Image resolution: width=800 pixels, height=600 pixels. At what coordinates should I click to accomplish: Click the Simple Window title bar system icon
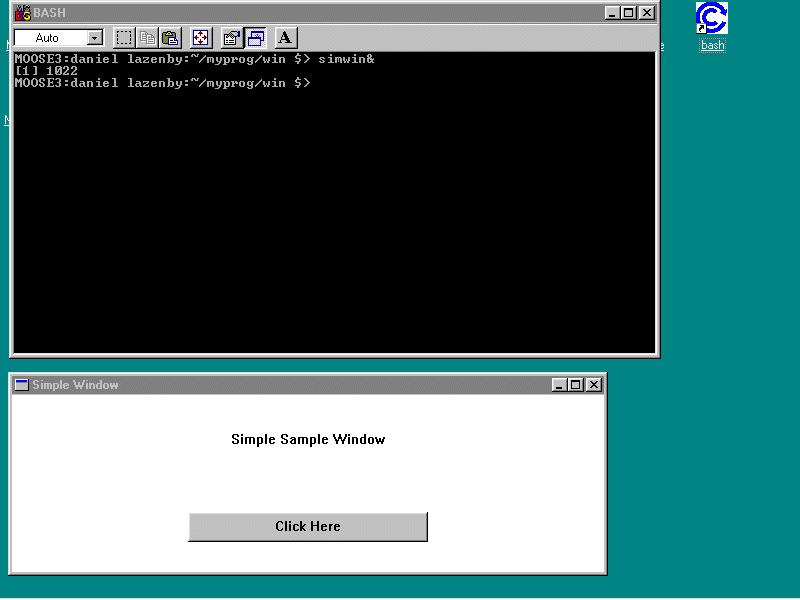[21, 385]
